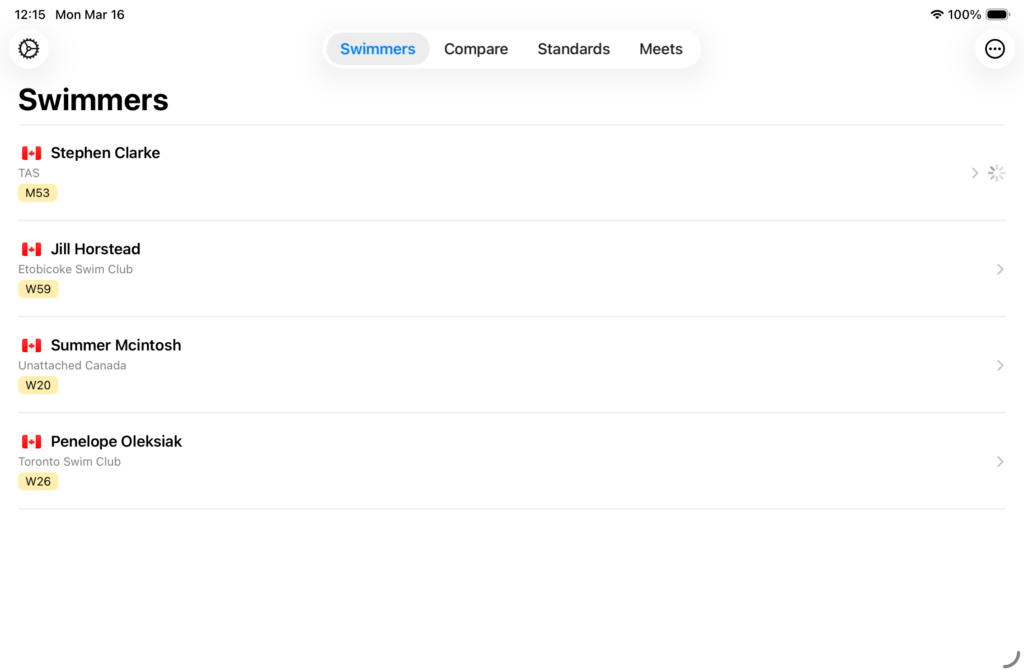Open the Standards tab
1024x672 pixels.
tap(573, 49)
